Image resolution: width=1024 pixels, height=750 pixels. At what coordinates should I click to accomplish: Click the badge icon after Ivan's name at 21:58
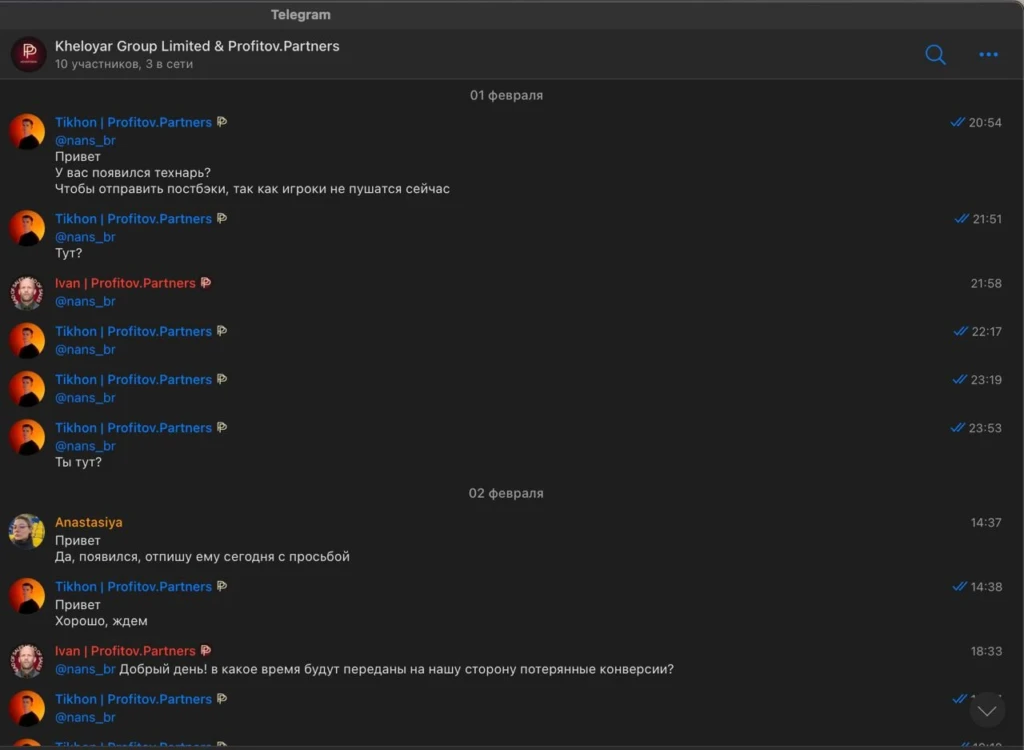click(206, 283)
